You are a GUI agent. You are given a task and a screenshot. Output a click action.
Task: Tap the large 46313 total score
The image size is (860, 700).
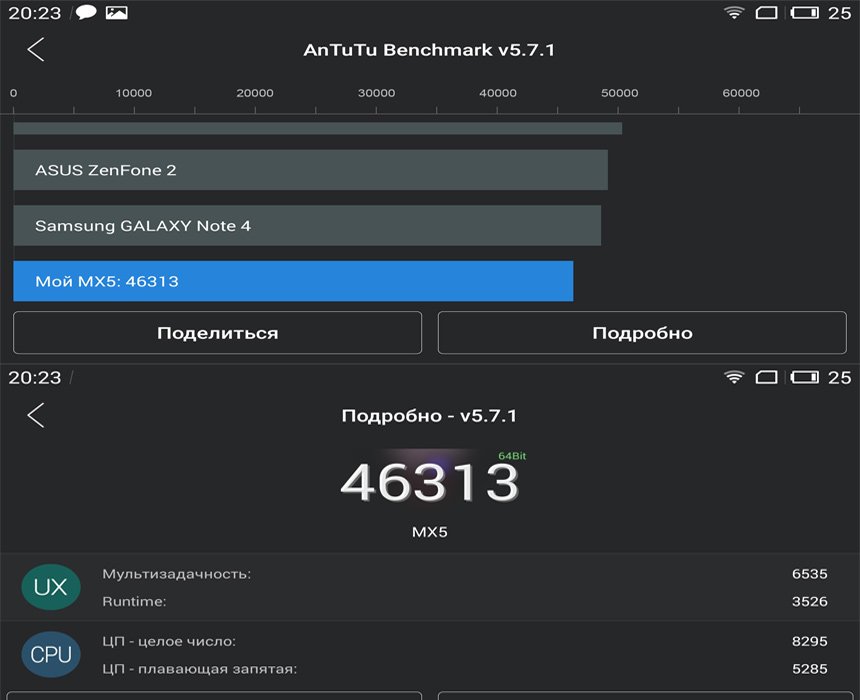pyautogui.click(x=429, y=482)
